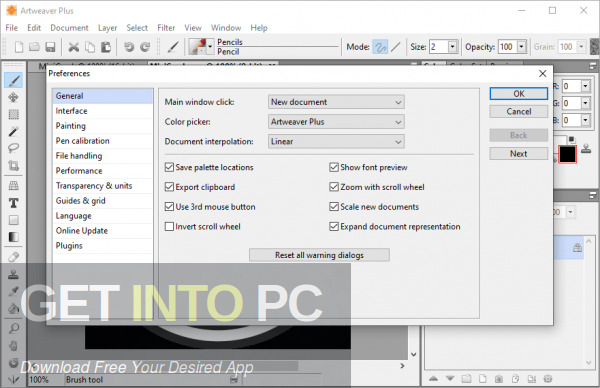The height and width of the screenshot is (388, 600).
Task: Toggle Save palette locations checkbox
Action: pyautogui.click(x=169, y=167)
